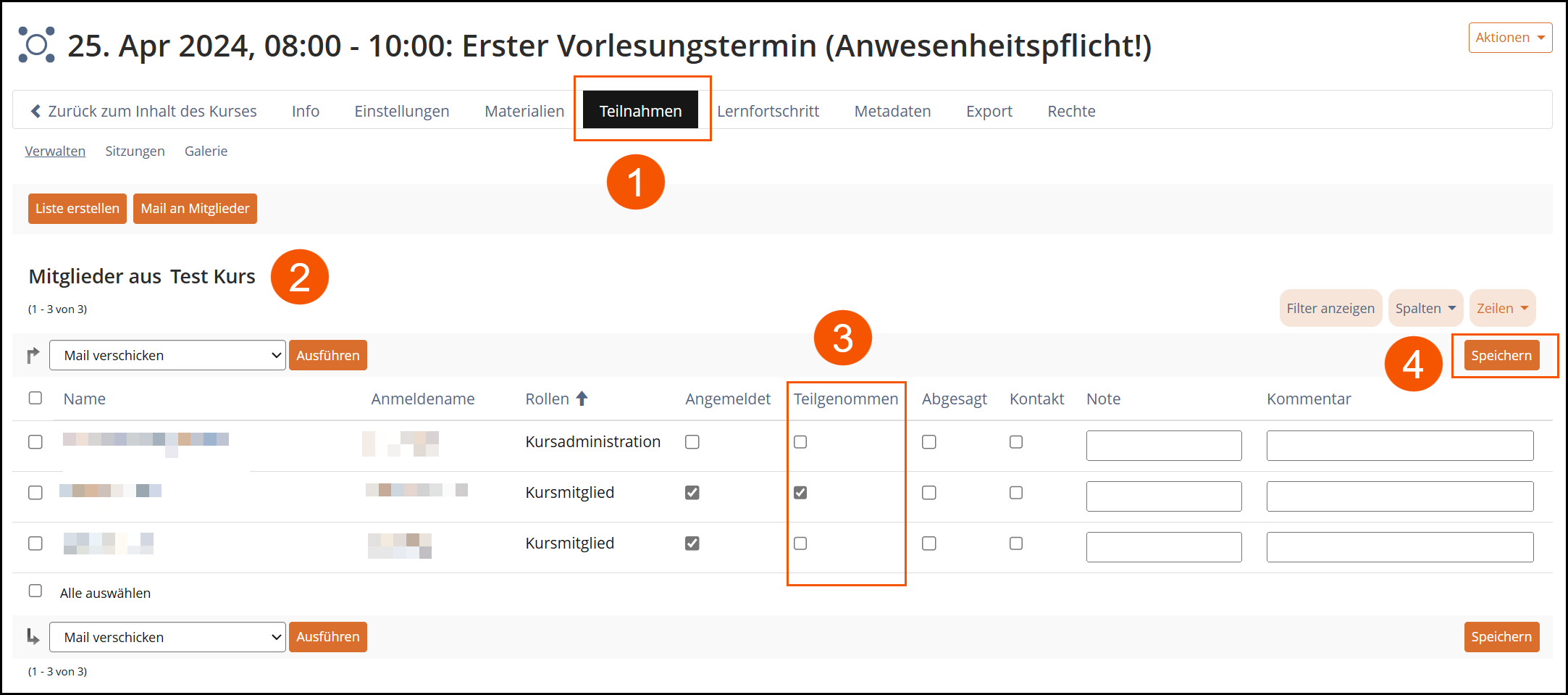1568x695 pixels.
Task: Click the back chevron to course content
Action: click(35, 111)
